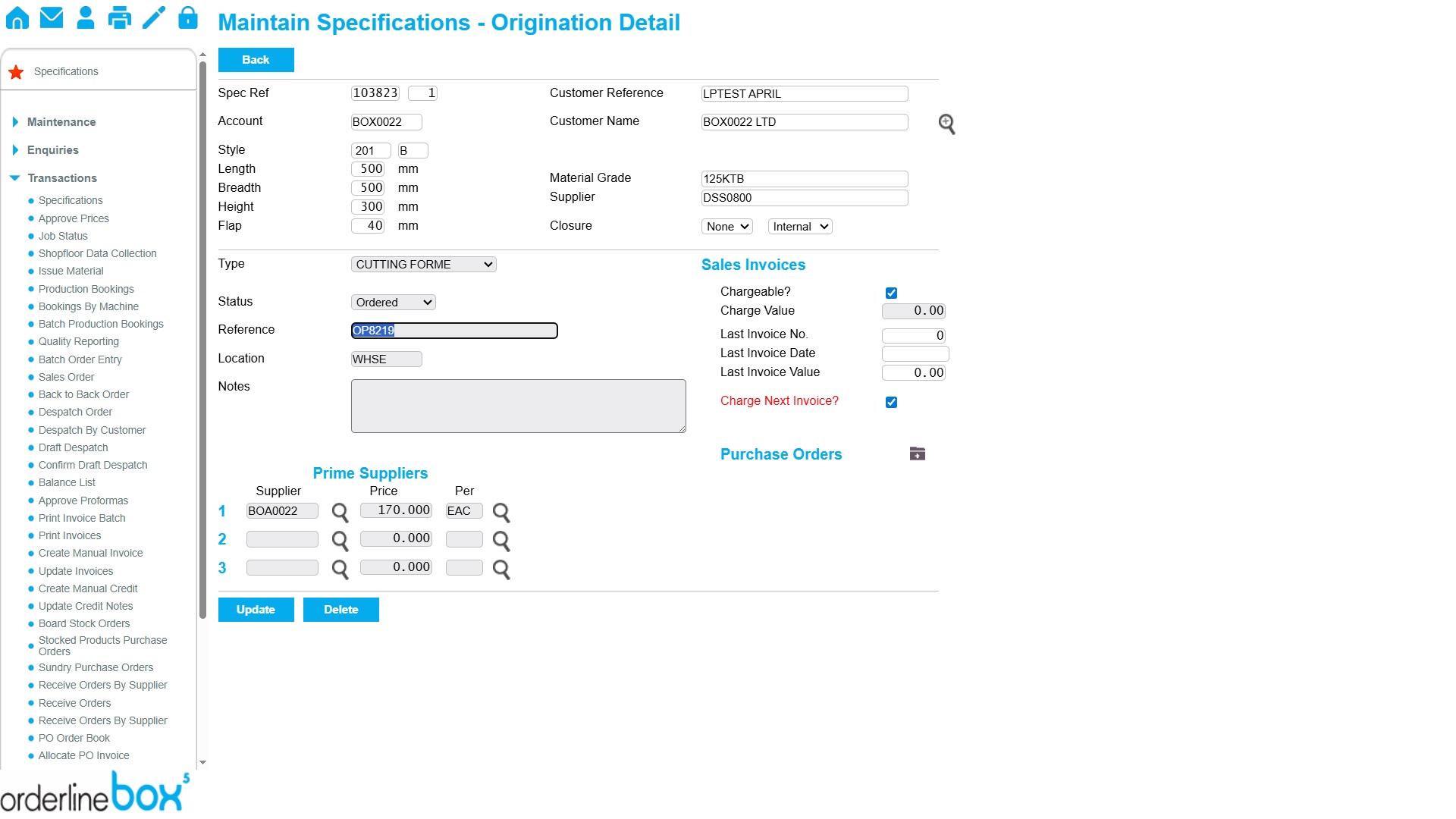
Task: Click the user profile icon
Action: tap(86, 17)
